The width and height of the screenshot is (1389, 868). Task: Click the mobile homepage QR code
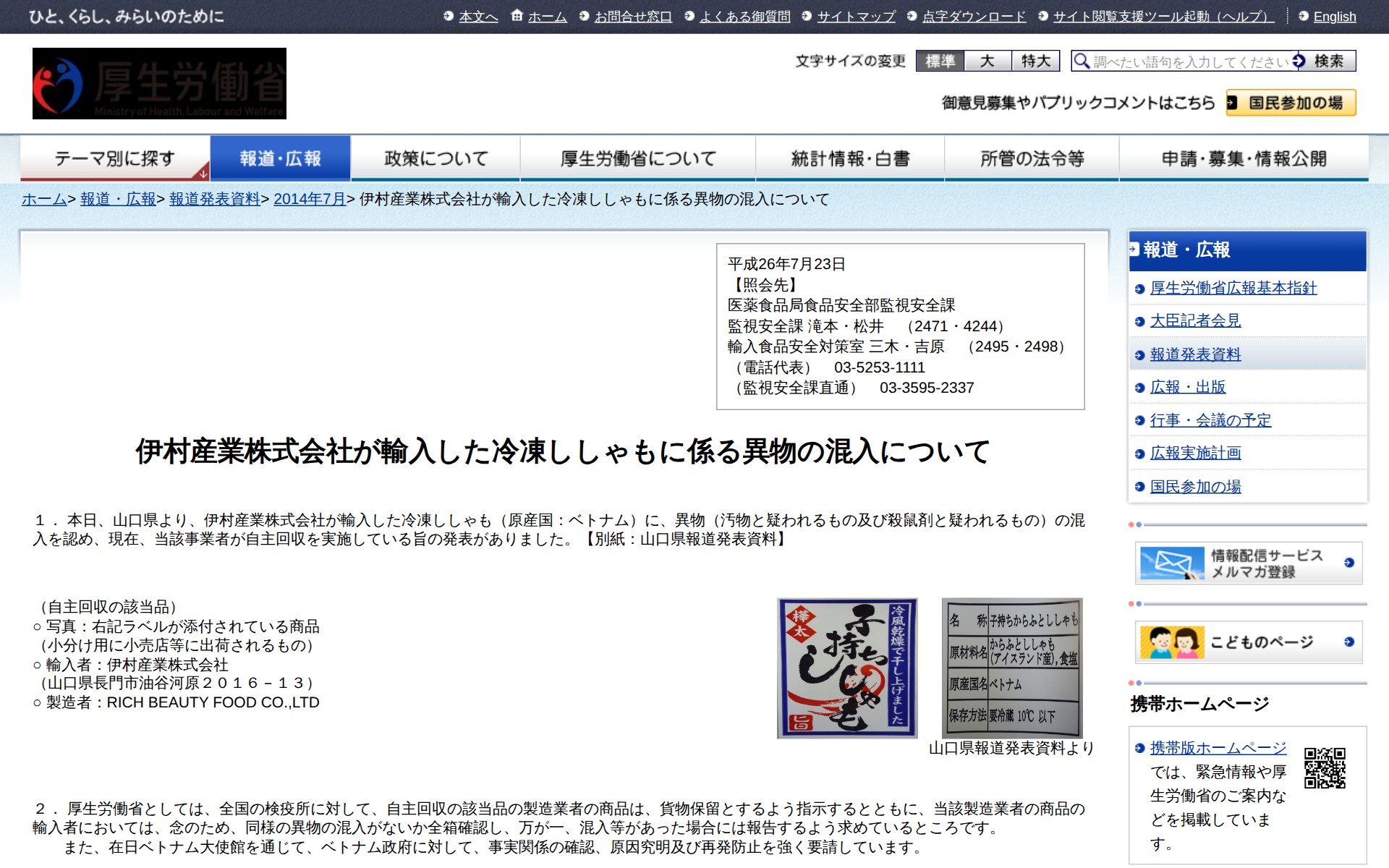click(x=1324, y=767)
